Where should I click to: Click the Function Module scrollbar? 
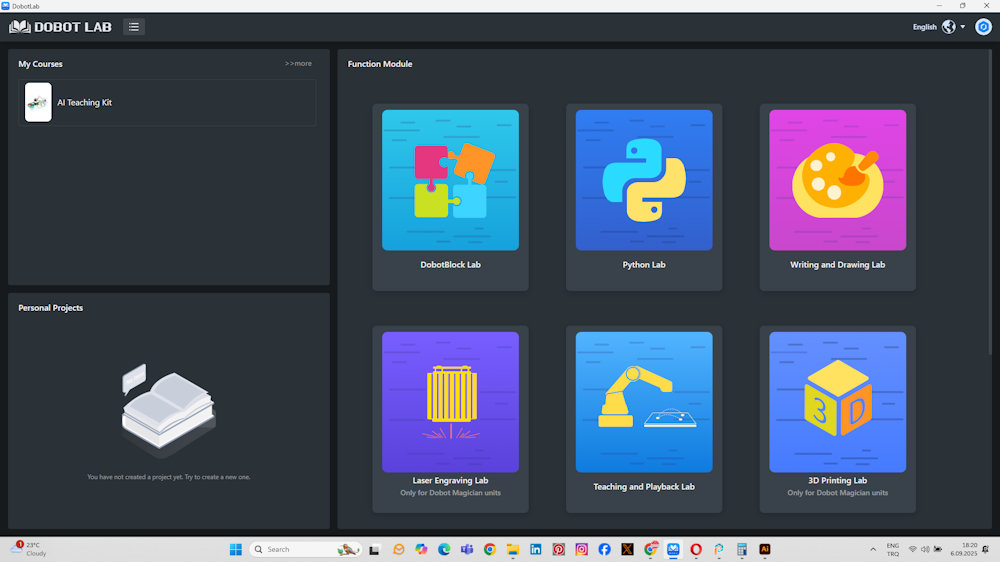pos(990,203)
